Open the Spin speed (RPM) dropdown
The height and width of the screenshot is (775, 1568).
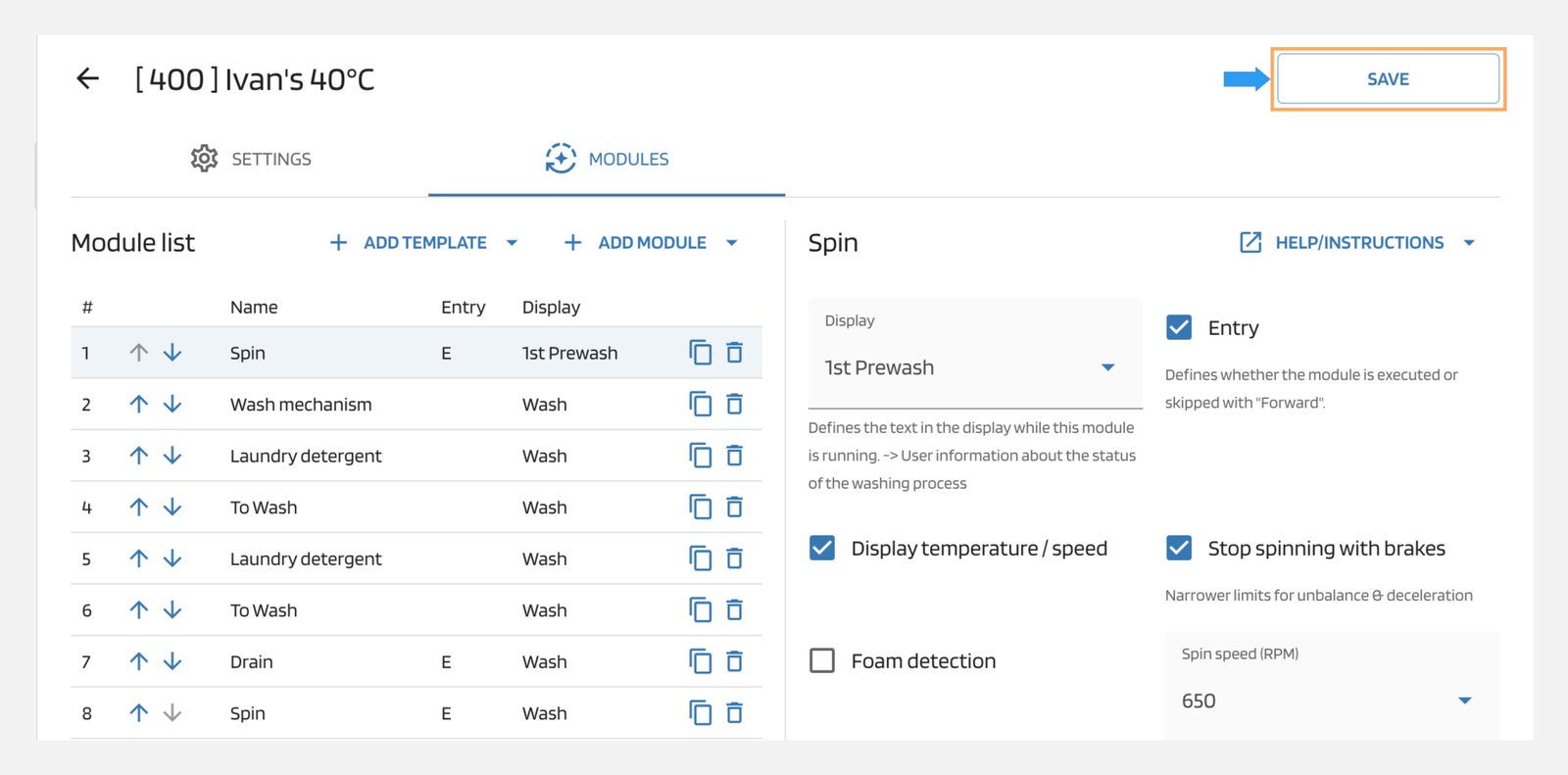coord(1330,701)
